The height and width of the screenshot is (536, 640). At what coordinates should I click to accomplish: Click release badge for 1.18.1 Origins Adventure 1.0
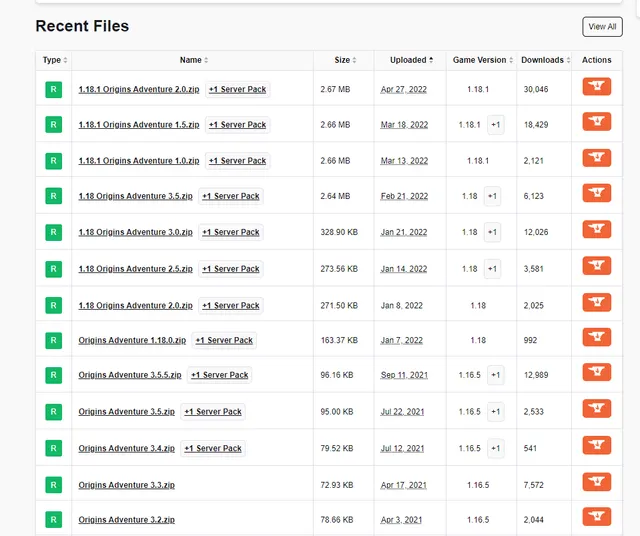[x=53, y=161]
